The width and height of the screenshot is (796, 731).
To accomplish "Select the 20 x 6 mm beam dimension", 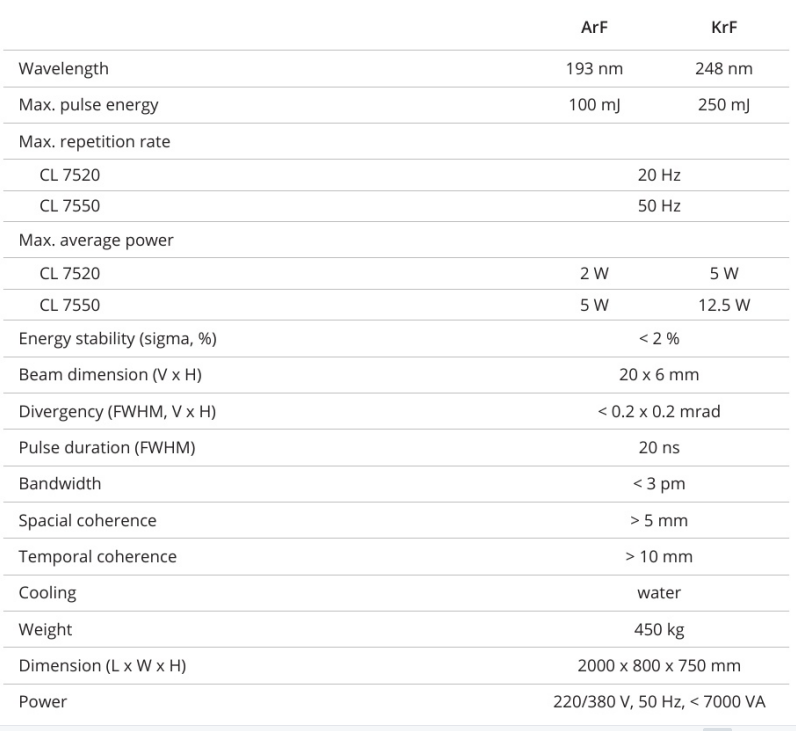I will [659, 375].
